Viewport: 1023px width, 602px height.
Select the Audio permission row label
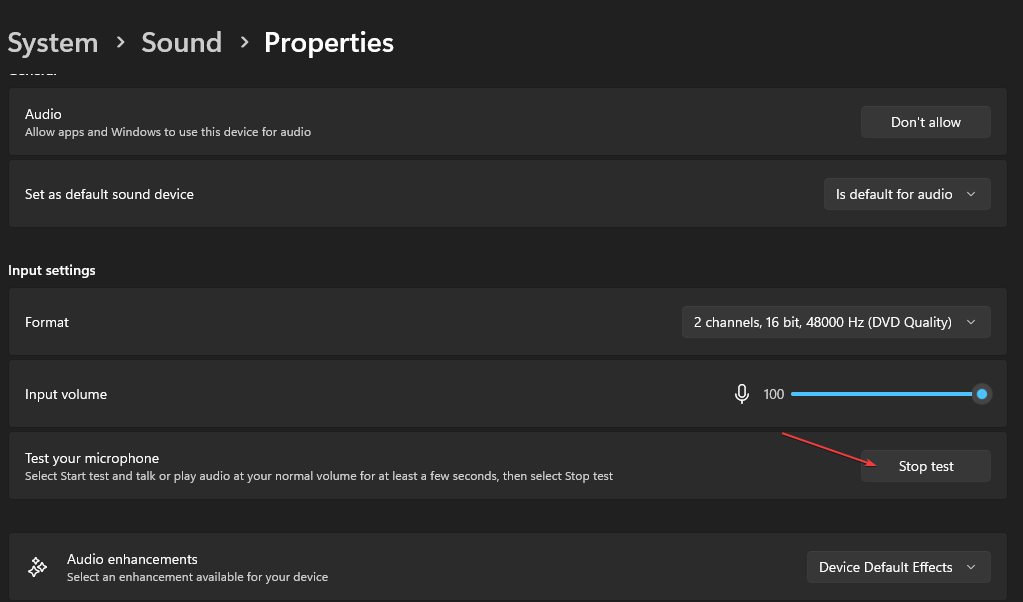pyautogui.click(x=43, y=114)
